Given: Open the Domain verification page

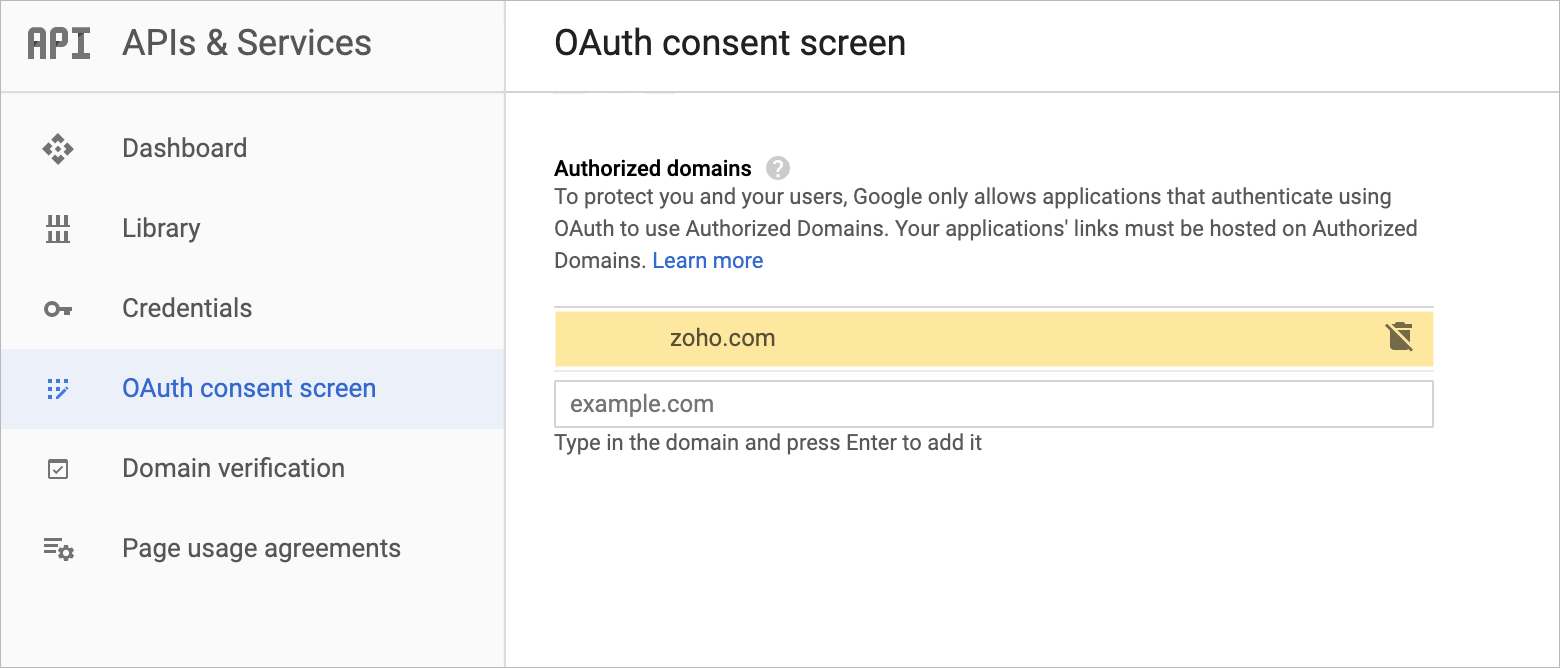Looking at the screenshot, I should [233, 468].
